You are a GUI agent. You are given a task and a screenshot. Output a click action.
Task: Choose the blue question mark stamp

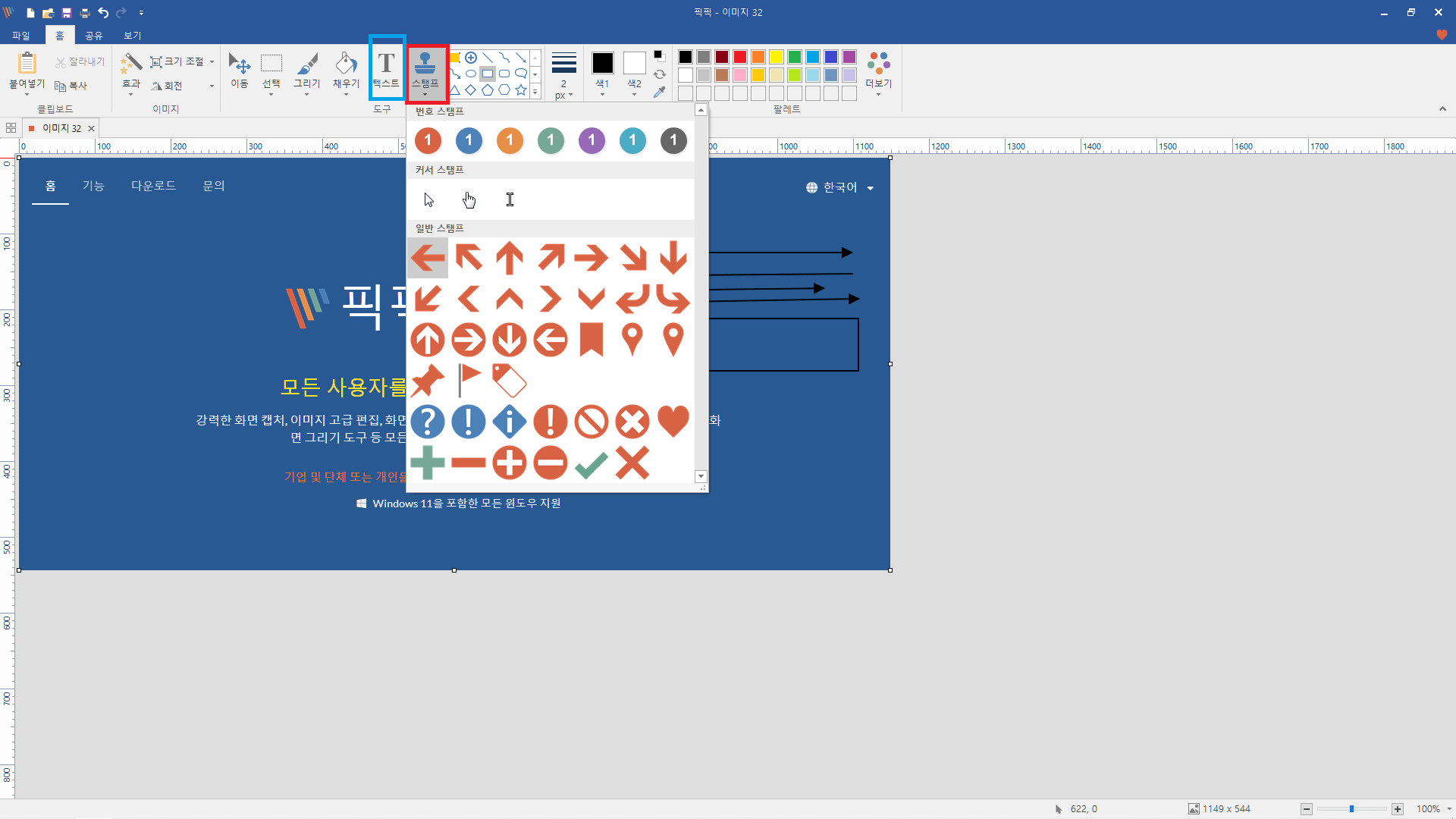click(x=428, y=422)
